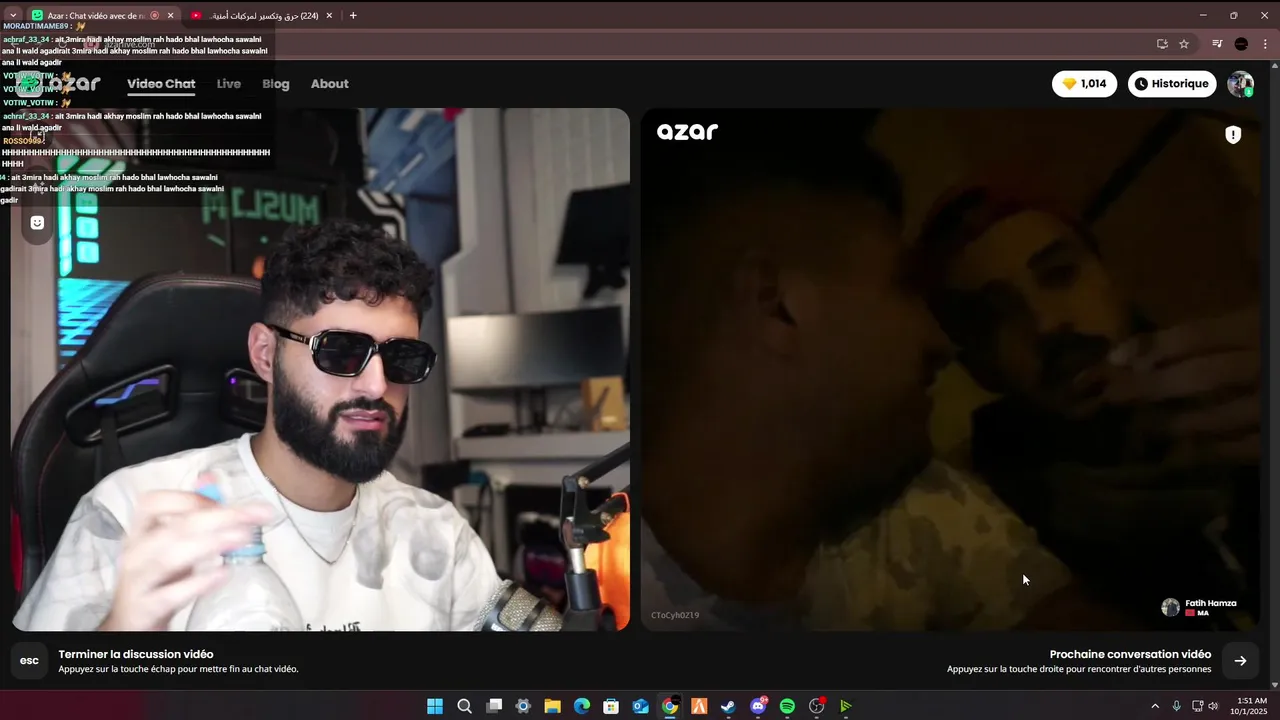Open the media controls icon in Chrome
The width and height of the screenshot is (1280, 720).
pyautogui.click(x=1217, y=44)
